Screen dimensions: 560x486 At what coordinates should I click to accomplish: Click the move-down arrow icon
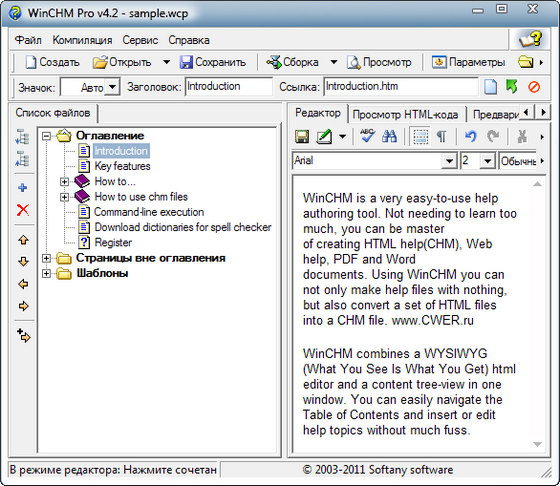[24, 262]
